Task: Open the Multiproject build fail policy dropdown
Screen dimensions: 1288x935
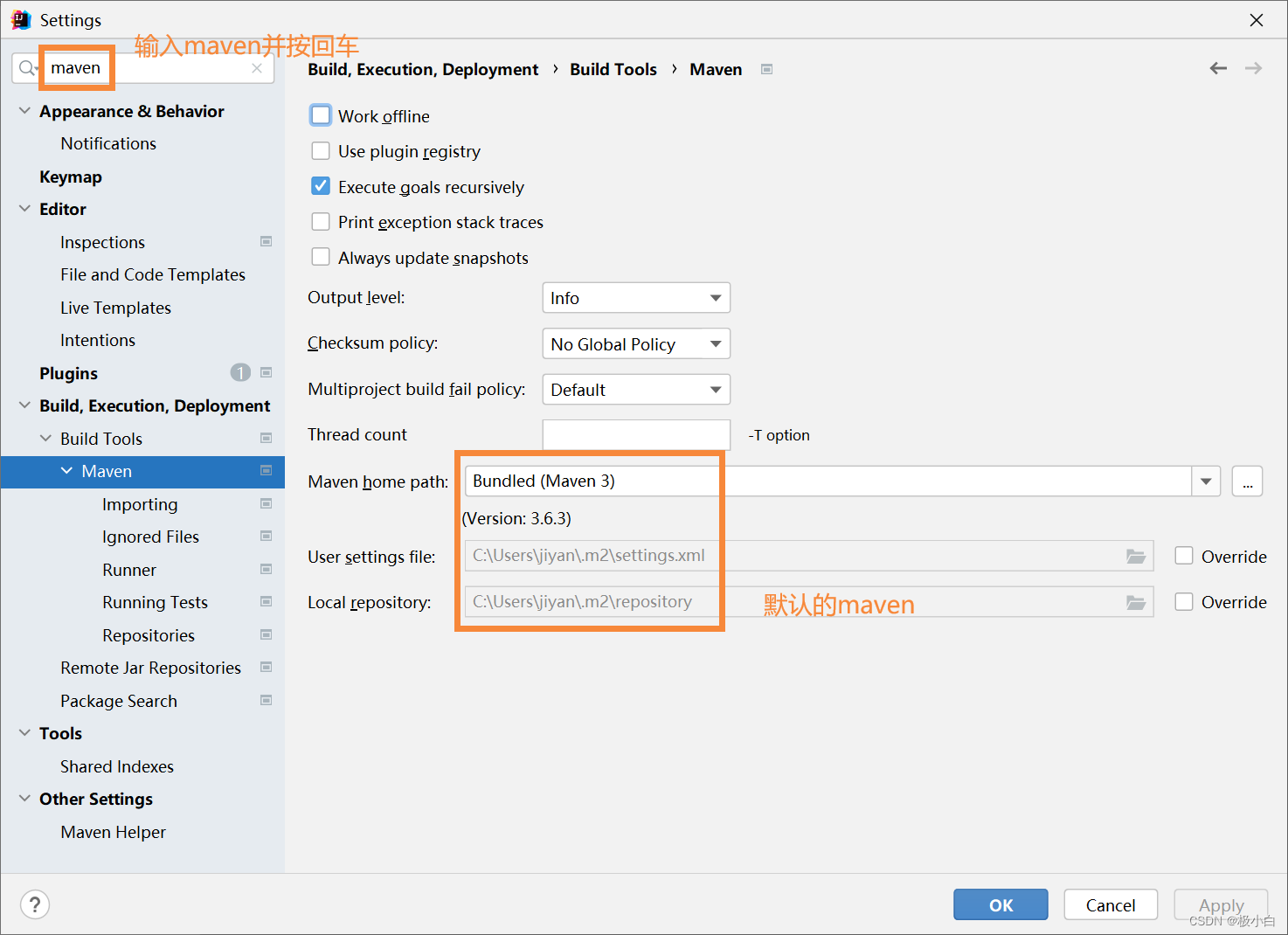Action: [636, 390]
